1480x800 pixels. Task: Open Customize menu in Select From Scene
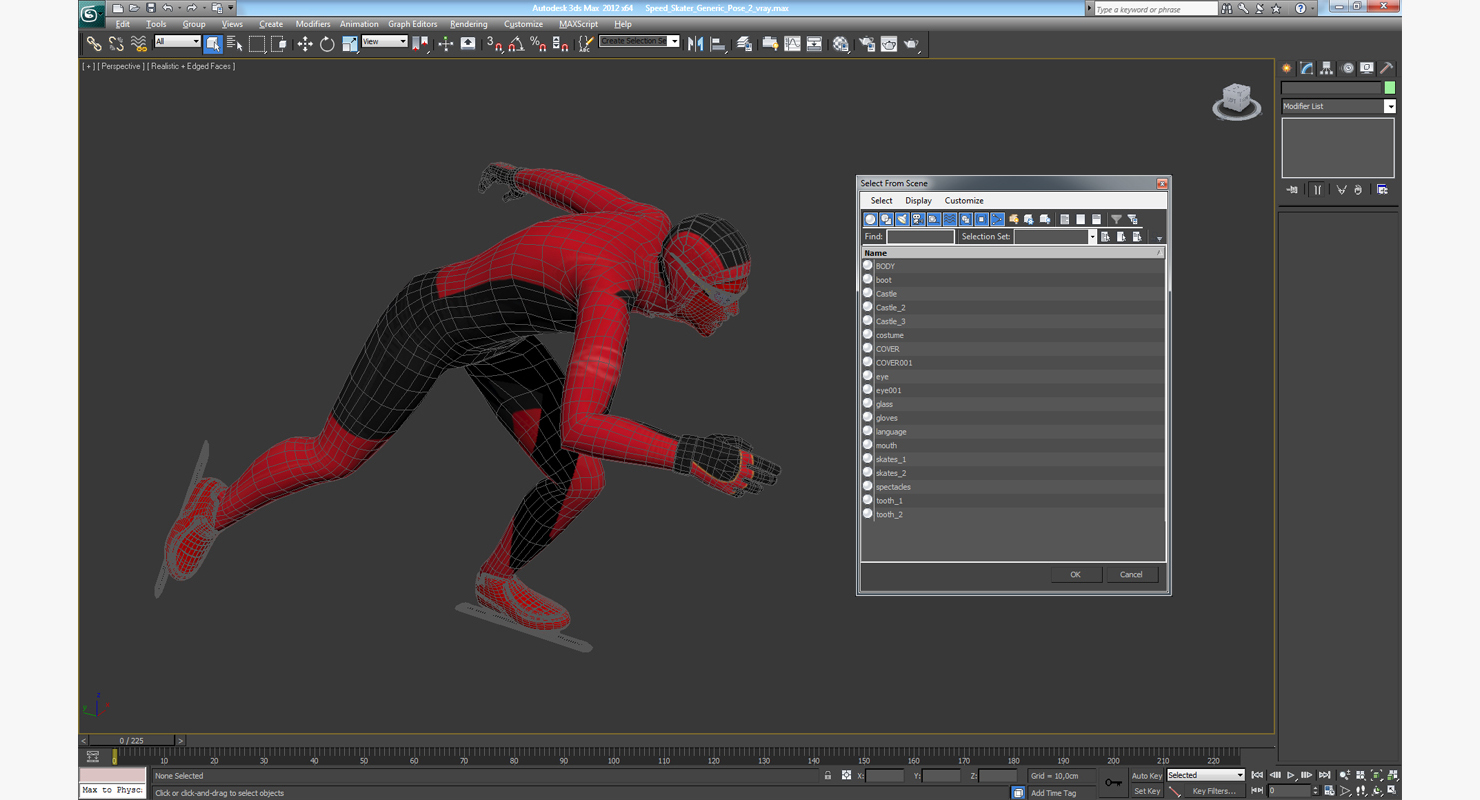964,201
